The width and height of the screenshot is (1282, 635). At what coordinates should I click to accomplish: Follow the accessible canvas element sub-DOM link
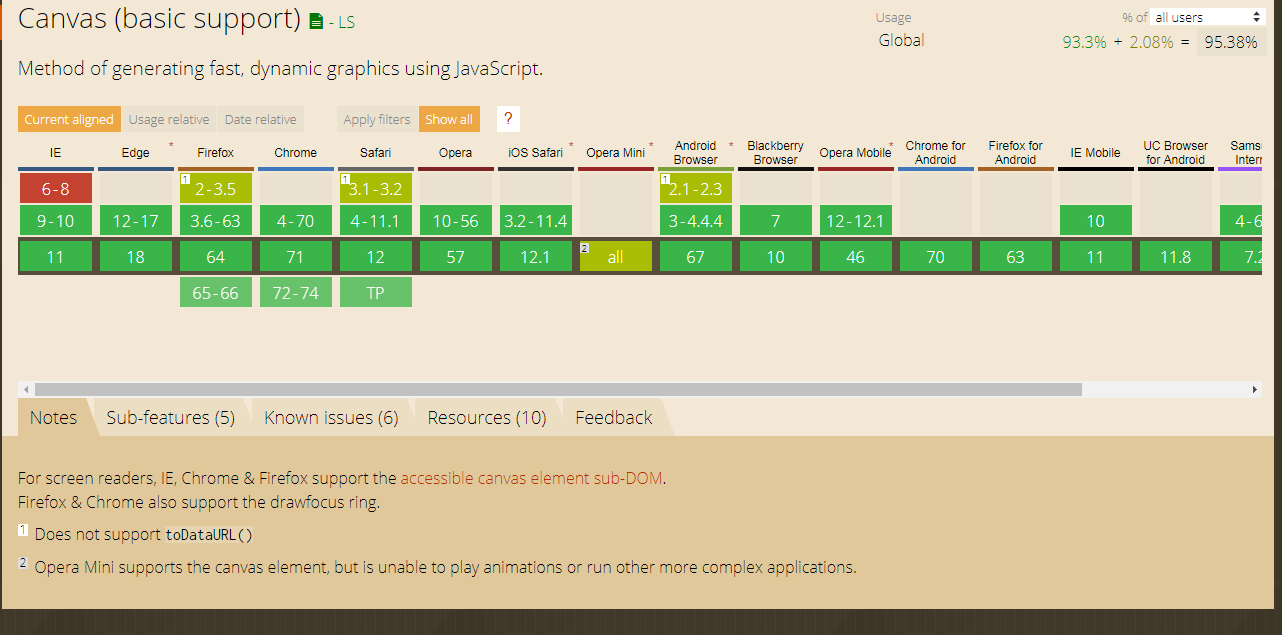531,478
